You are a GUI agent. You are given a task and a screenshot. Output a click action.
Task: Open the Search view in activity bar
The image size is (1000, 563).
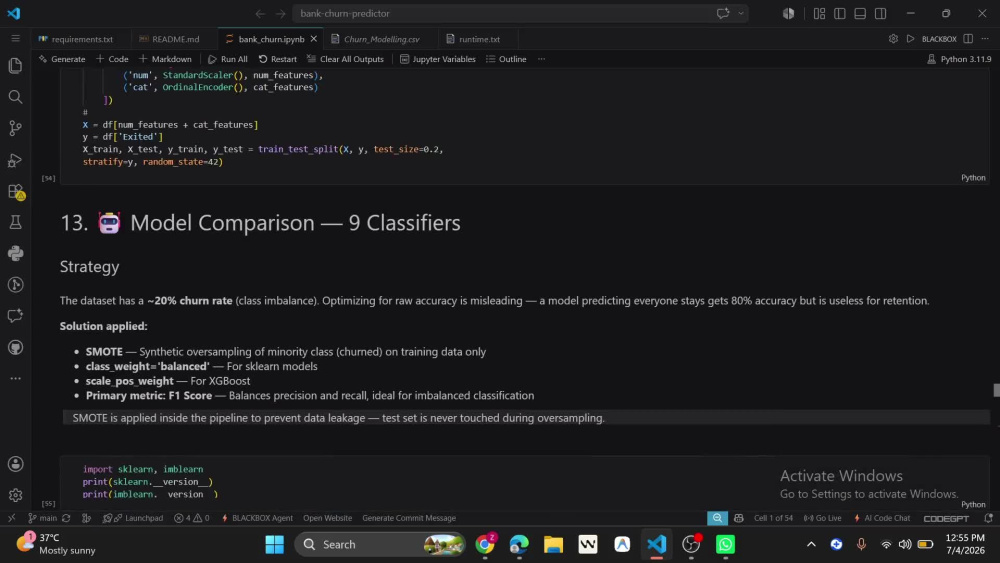point(15,97)
